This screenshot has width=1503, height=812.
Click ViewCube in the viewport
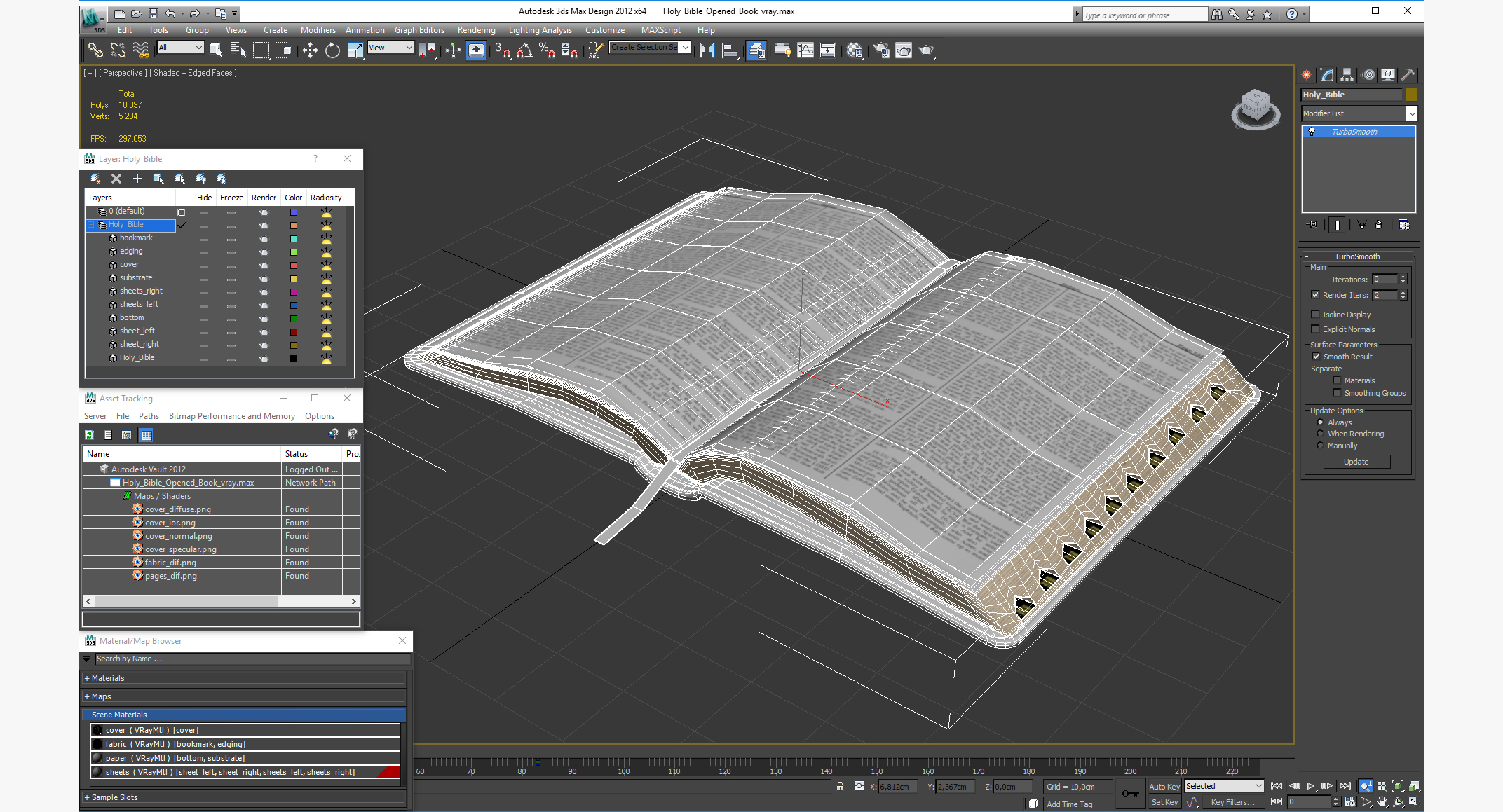point(1256,109)
